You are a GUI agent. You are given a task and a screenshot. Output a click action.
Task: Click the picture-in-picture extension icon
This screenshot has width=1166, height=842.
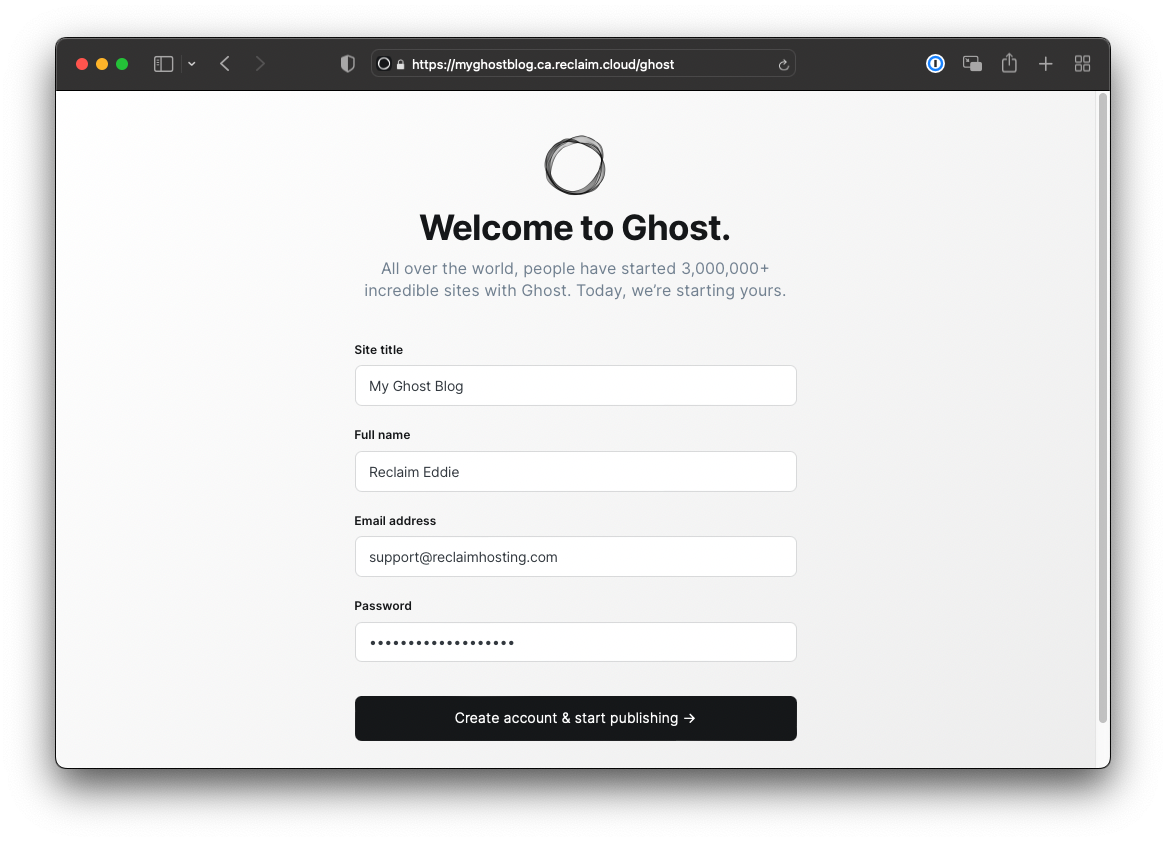click(x=972, y=64)
